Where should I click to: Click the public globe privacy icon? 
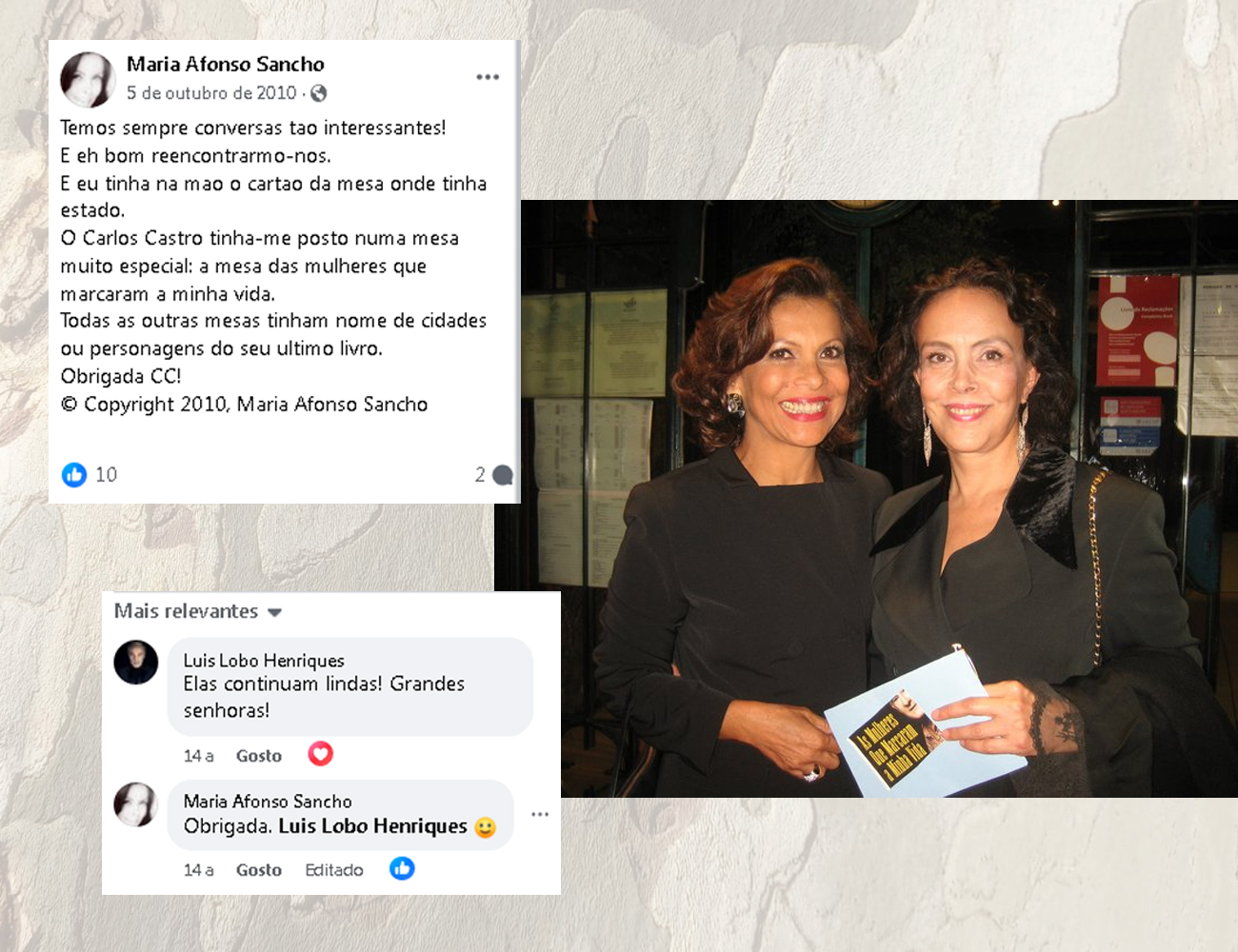point(319,93)
